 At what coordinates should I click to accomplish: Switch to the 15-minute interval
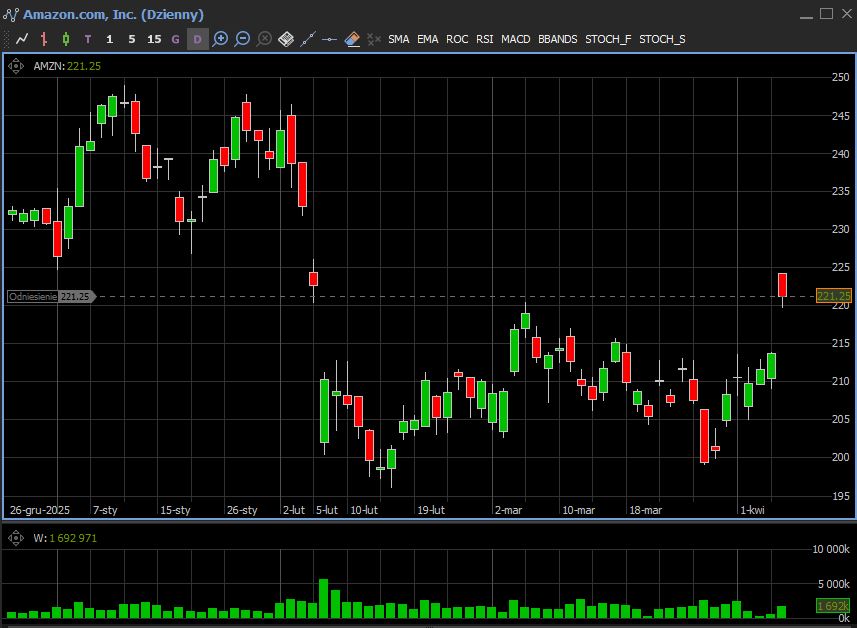(x=154, y=39)
